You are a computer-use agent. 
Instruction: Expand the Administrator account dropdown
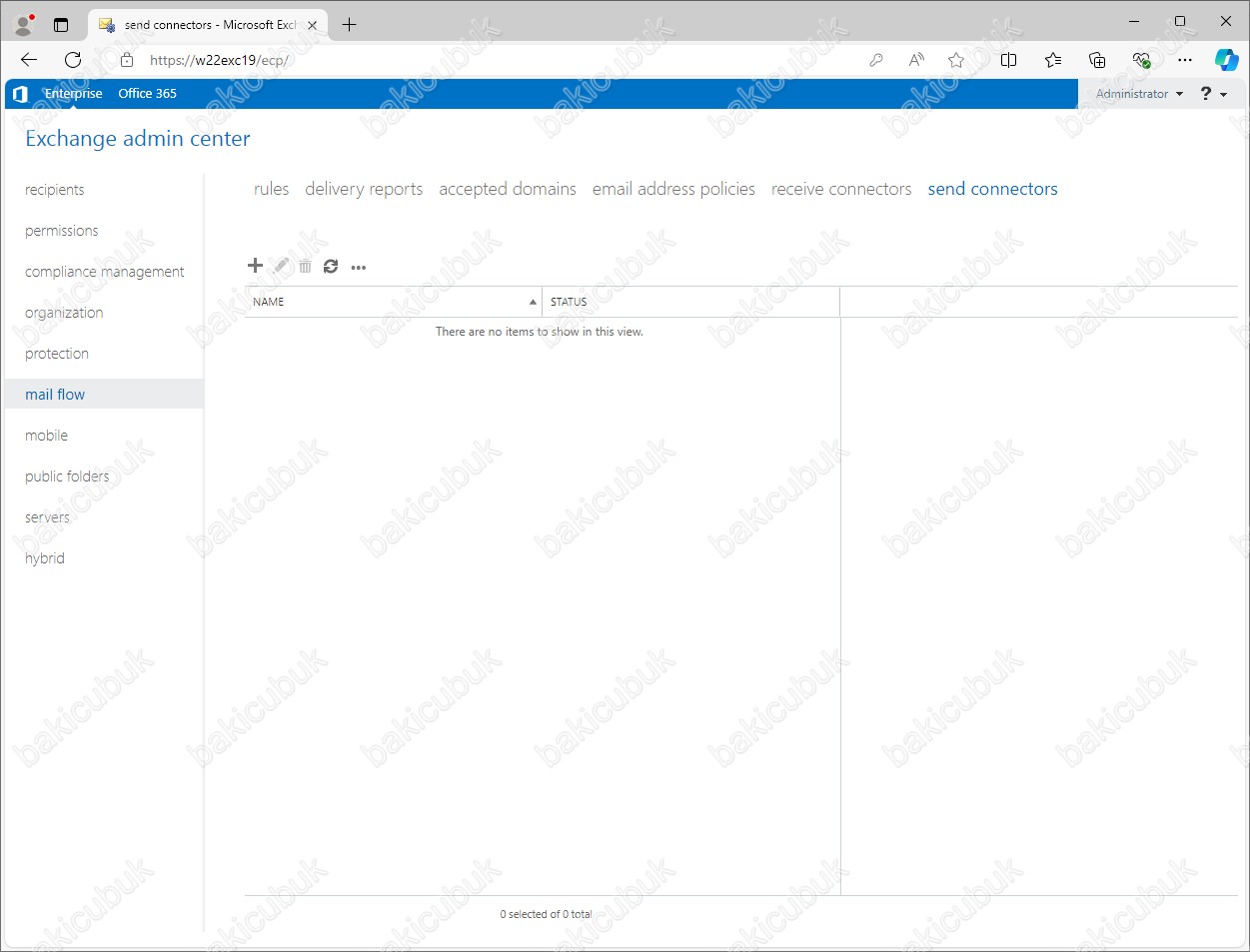coord(1139,94)
